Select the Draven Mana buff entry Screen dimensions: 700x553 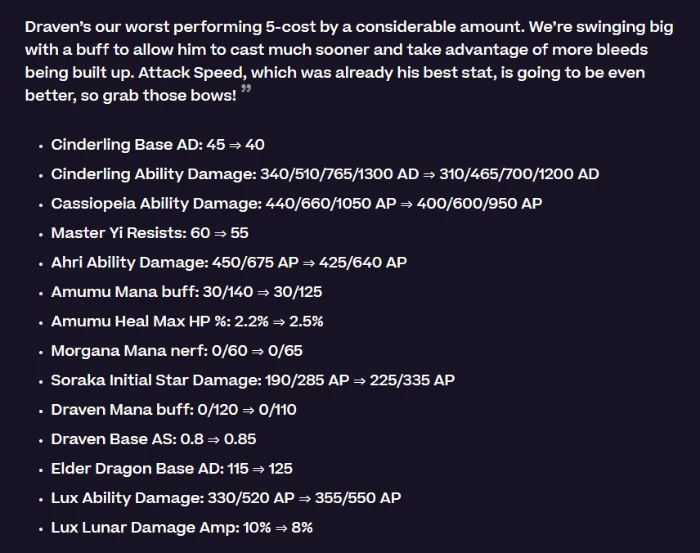(x=174, y=410)
